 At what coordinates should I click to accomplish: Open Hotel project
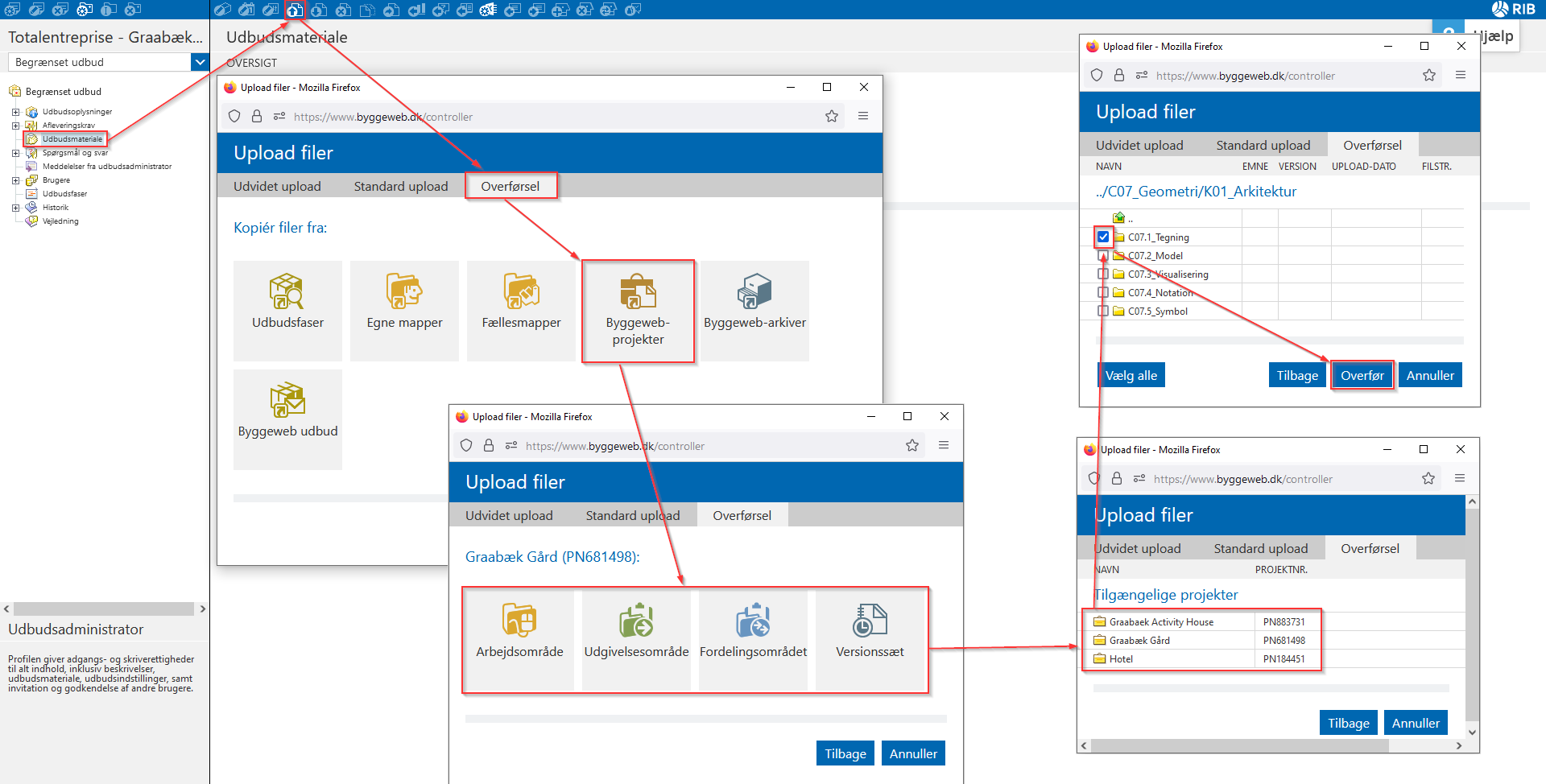[x=1121, y=658]
